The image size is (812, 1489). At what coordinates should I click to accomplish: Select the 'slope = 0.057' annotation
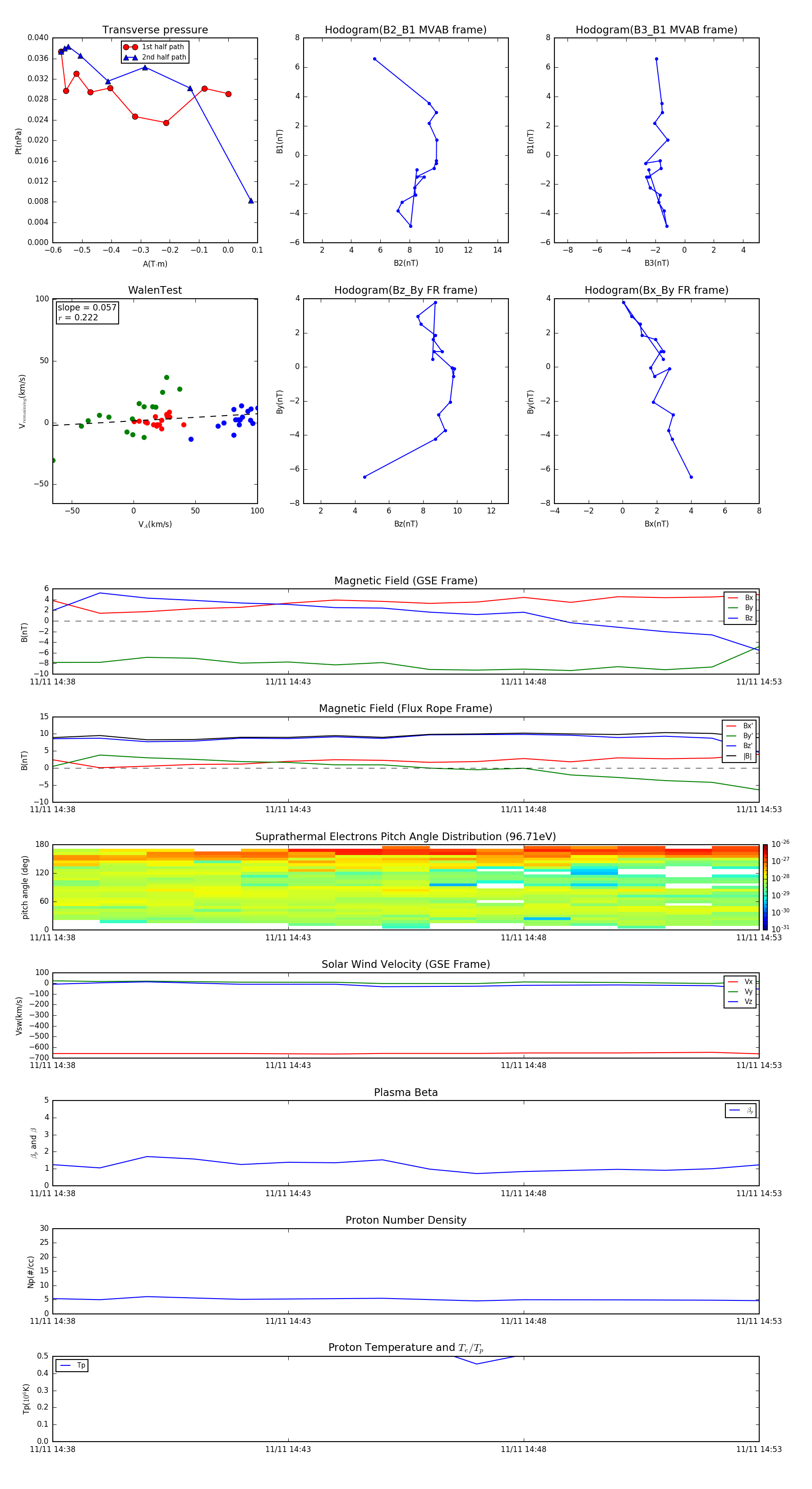pyautogui.click(x=87, y=308)
